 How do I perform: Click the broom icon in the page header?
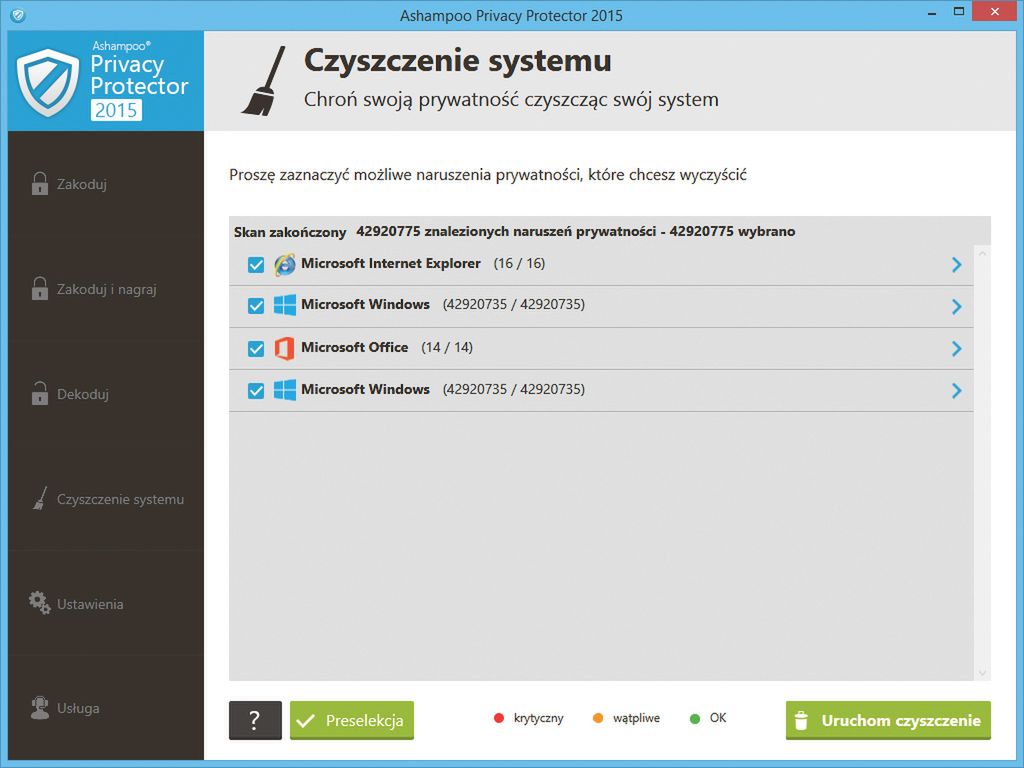(x=264, y=81)
